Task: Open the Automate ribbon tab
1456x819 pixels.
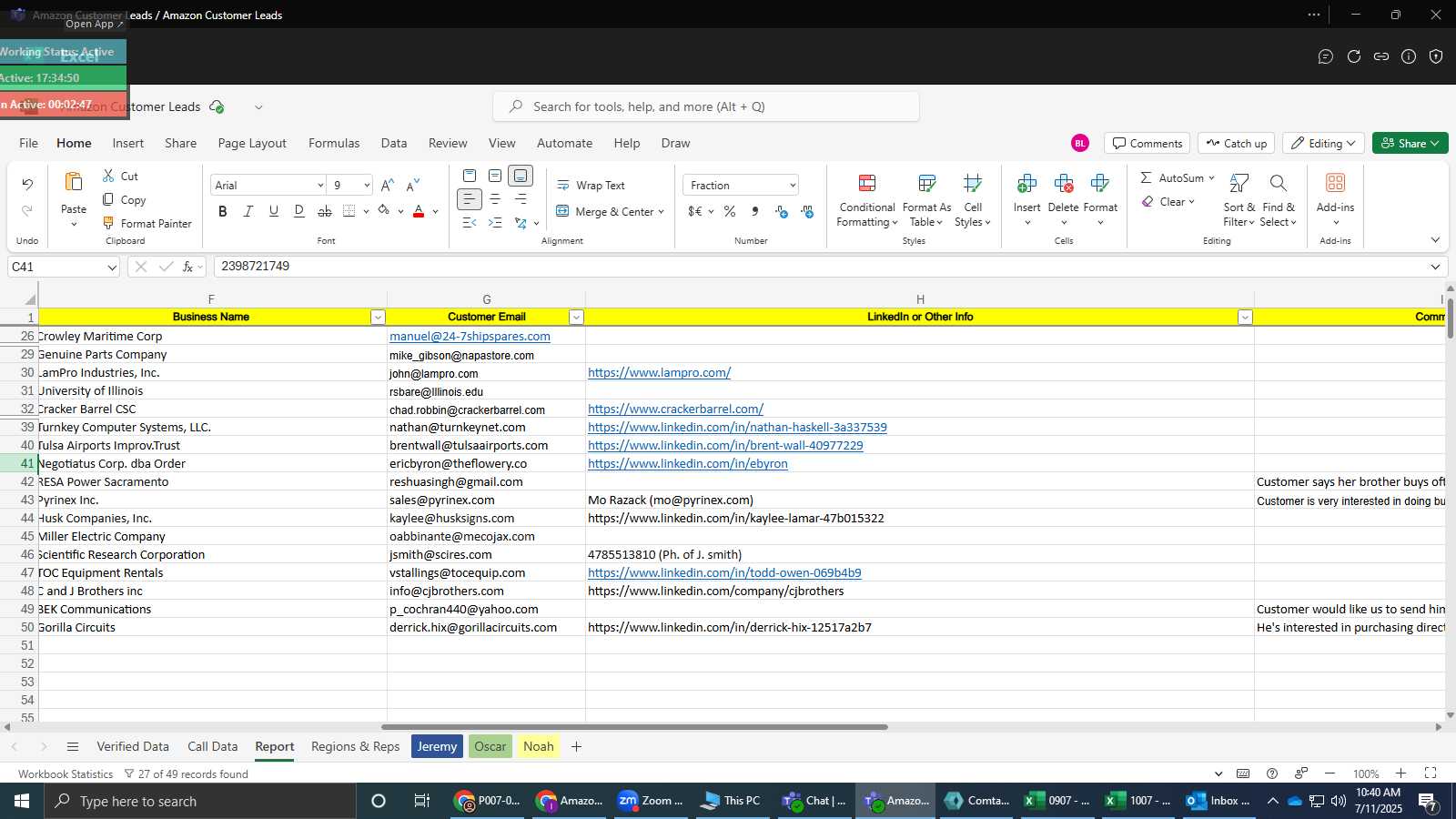Action: [564, 143]
